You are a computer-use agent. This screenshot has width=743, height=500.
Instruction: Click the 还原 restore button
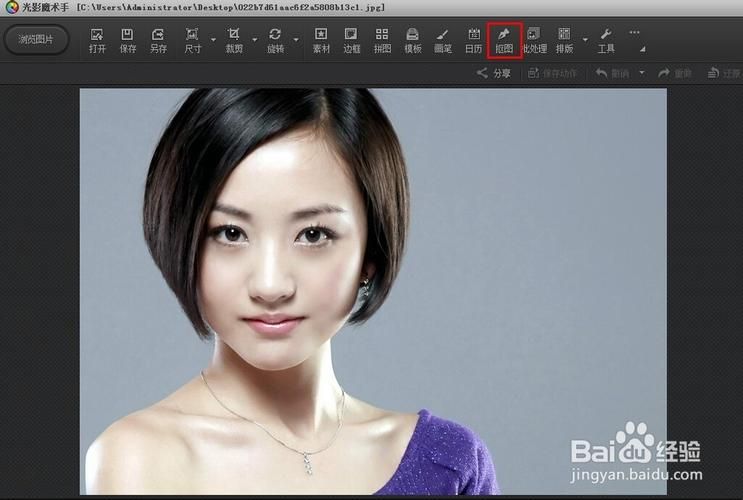pos(724,73)
